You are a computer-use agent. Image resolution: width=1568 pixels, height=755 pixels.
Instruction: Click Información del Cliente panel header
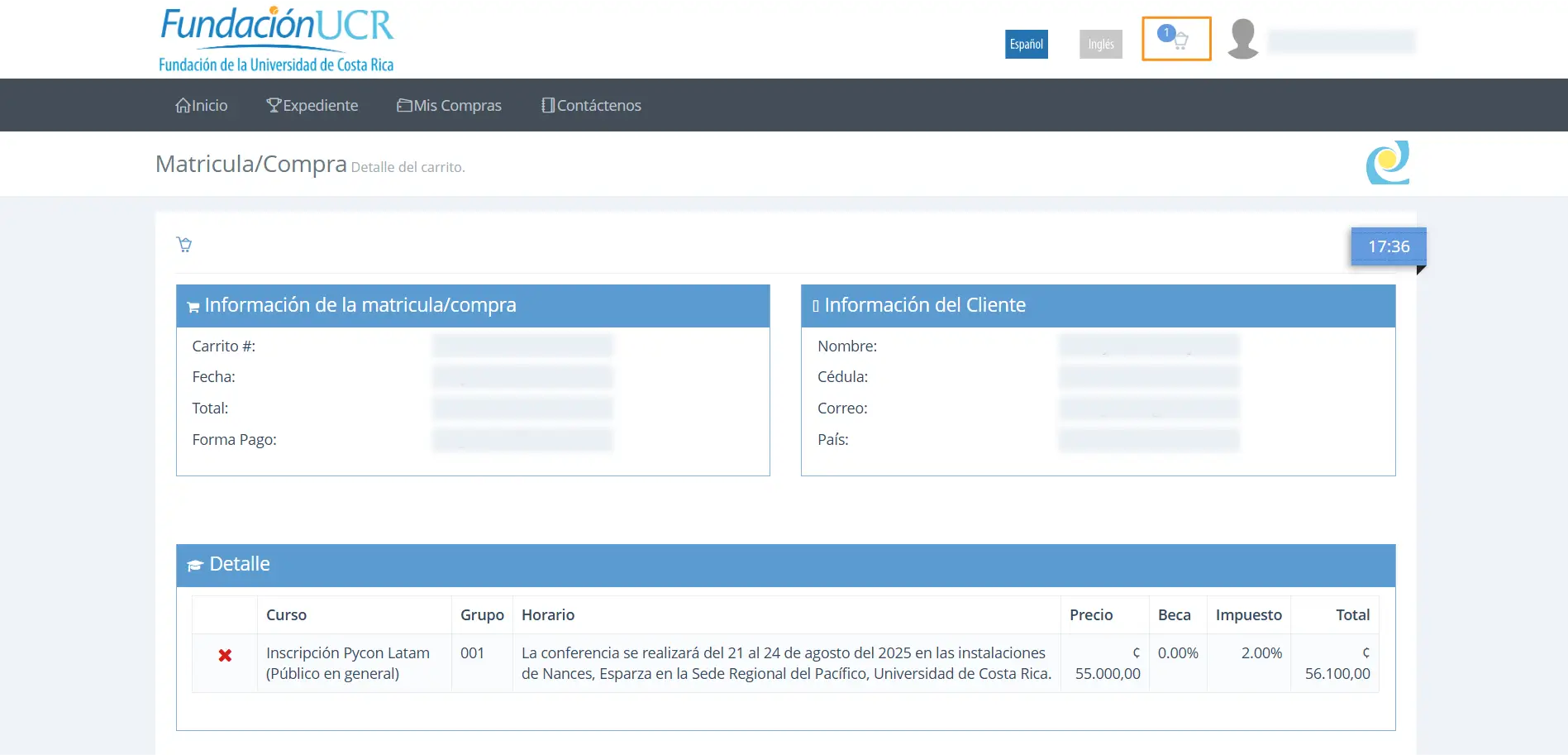click(x=1099, y=306)
